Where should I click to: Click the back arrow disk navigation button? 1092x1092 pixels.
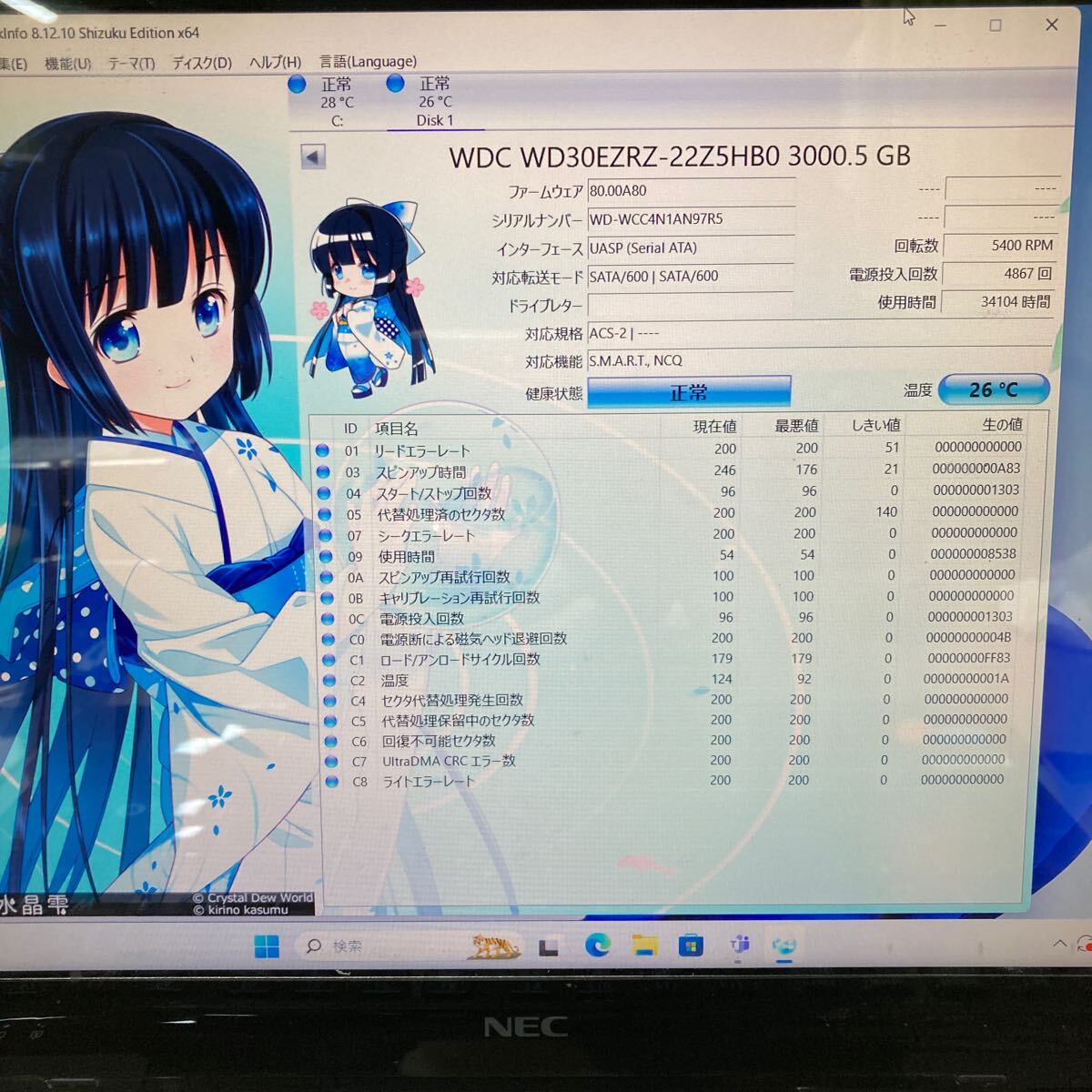[313, 157]
